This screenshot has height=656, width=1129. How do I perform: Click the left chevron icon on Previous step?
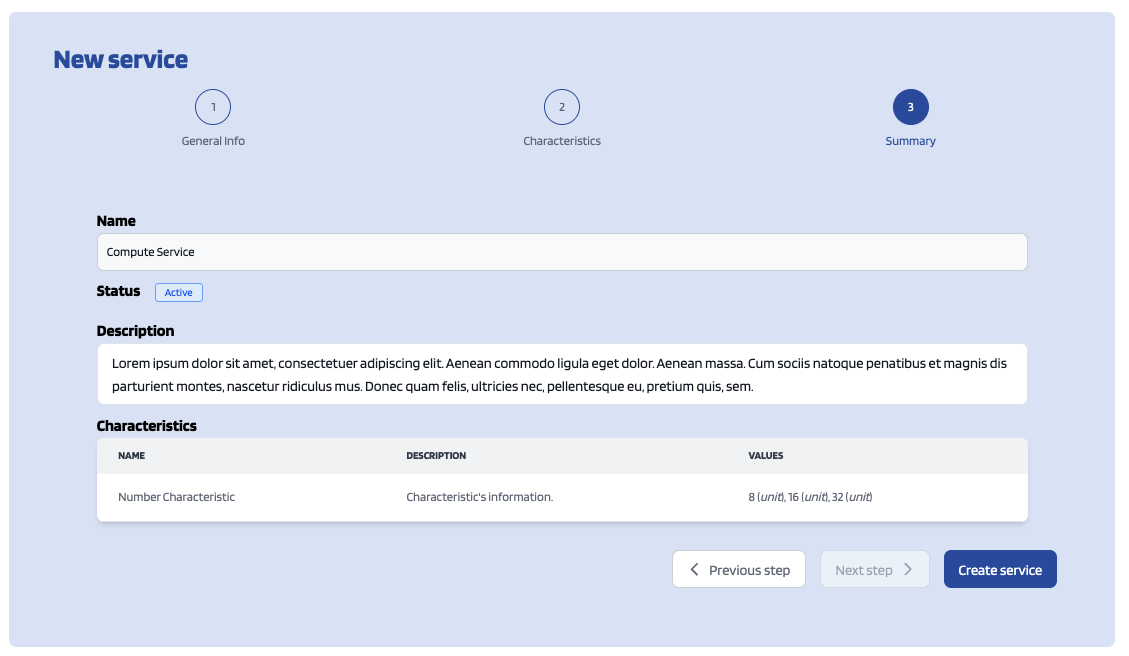(x=694, y=570)
